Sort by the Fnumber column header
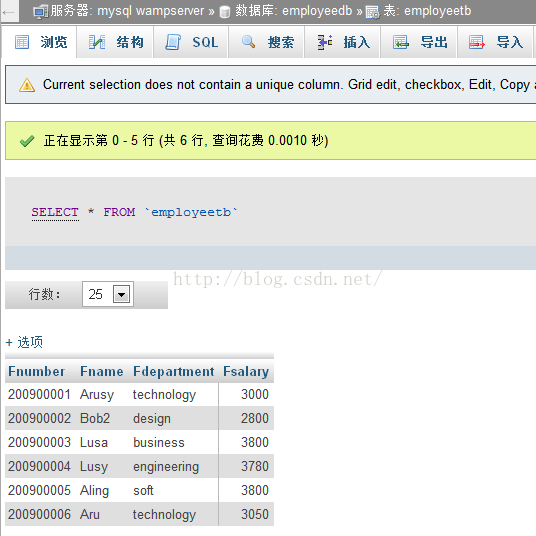Viewport: 536px width, 536px height. point(37,372)
